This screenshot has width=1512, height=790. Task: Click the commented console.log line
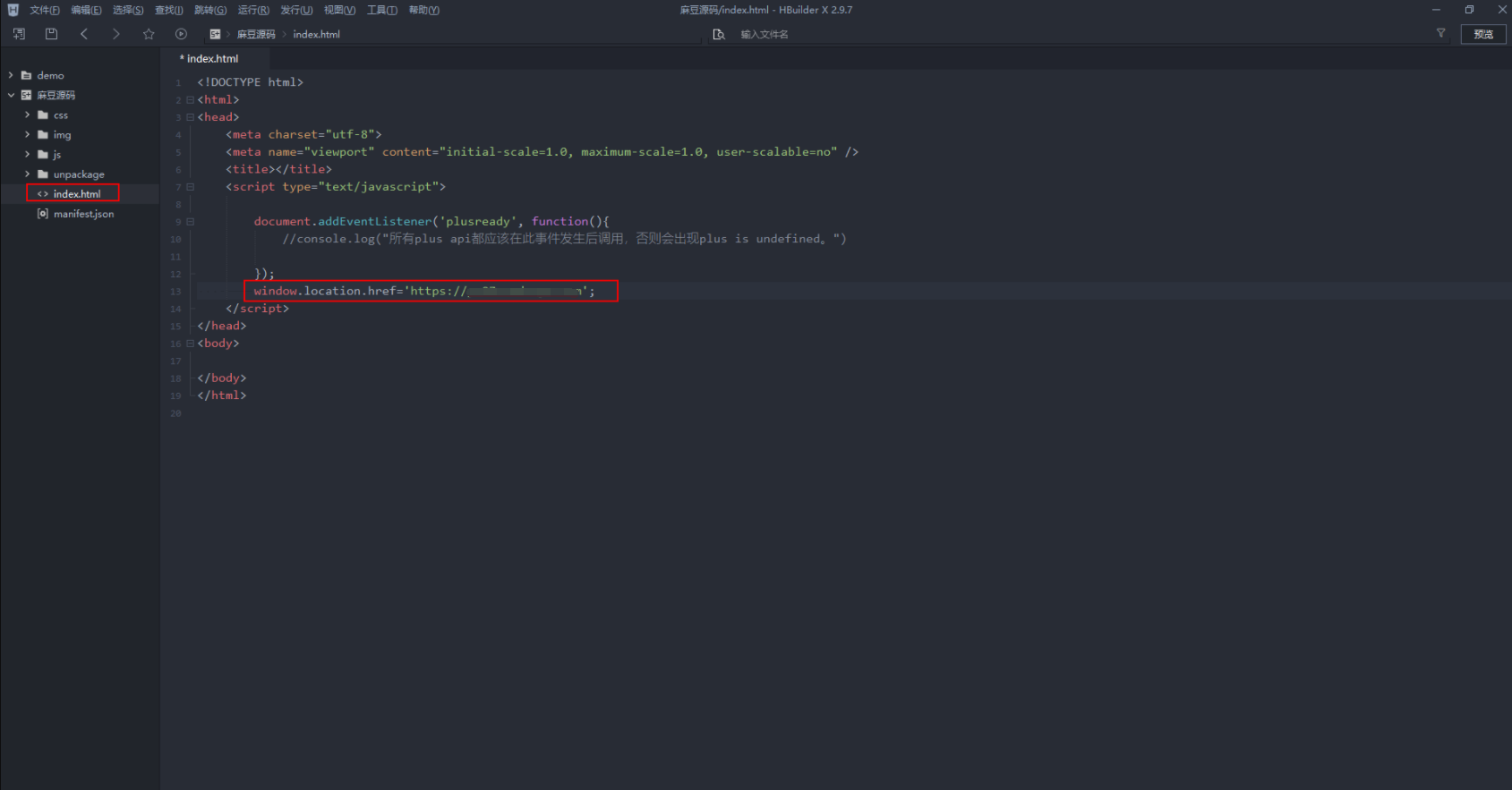point(564,239)
